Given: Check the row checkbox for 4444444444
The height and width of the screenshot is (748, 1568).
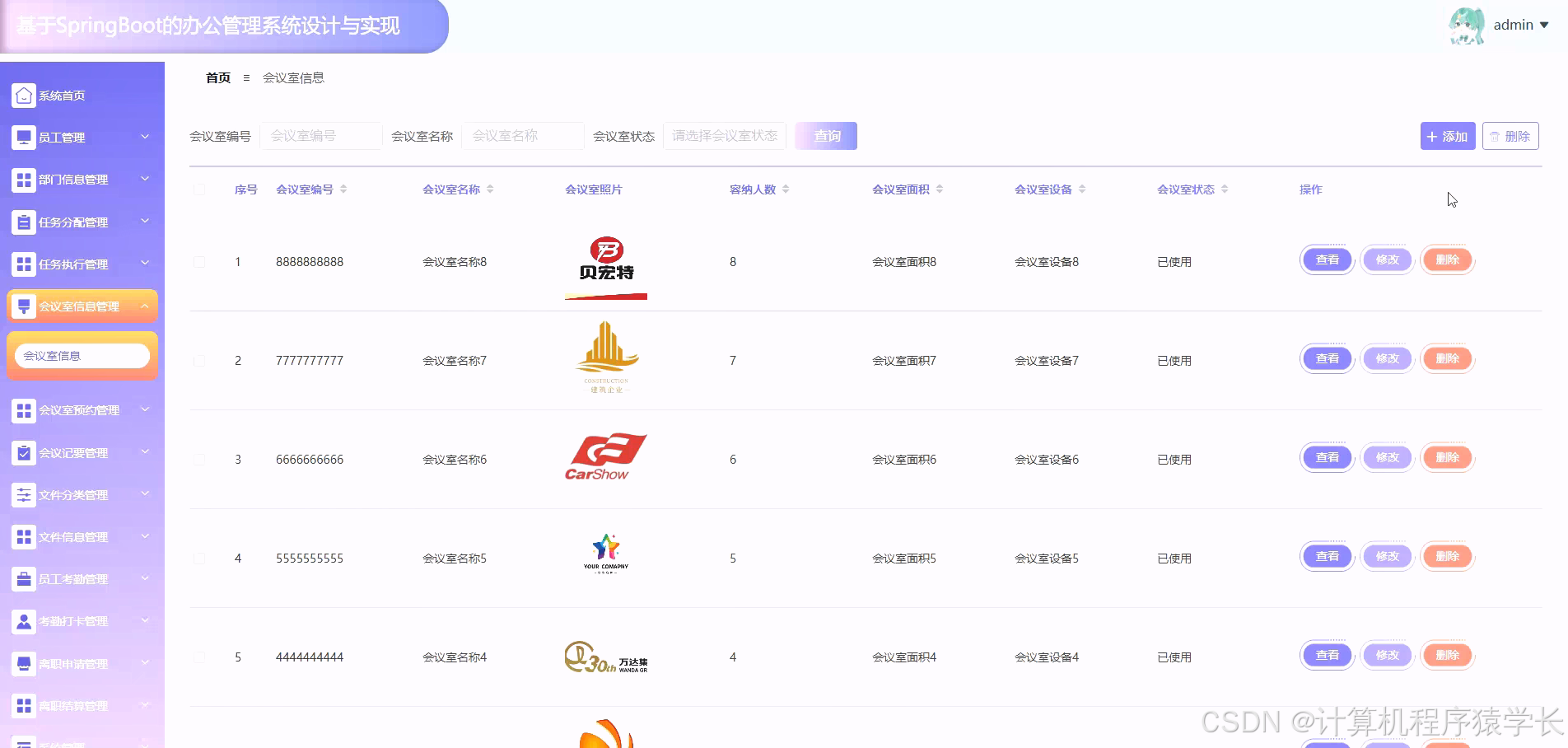Looking at the screenshot, I should (x=199, y=657).
